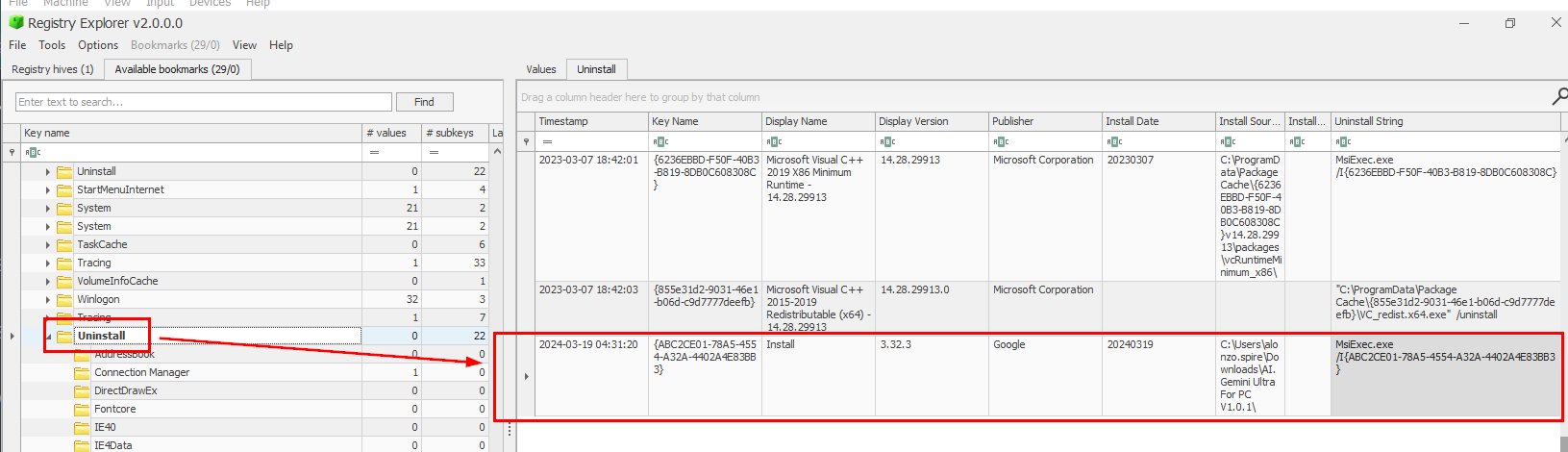Click the folder icon beside Winlogon
The height and width of the screenshot is (452, 1568).
pyautogui.click(x=64, y=299)
